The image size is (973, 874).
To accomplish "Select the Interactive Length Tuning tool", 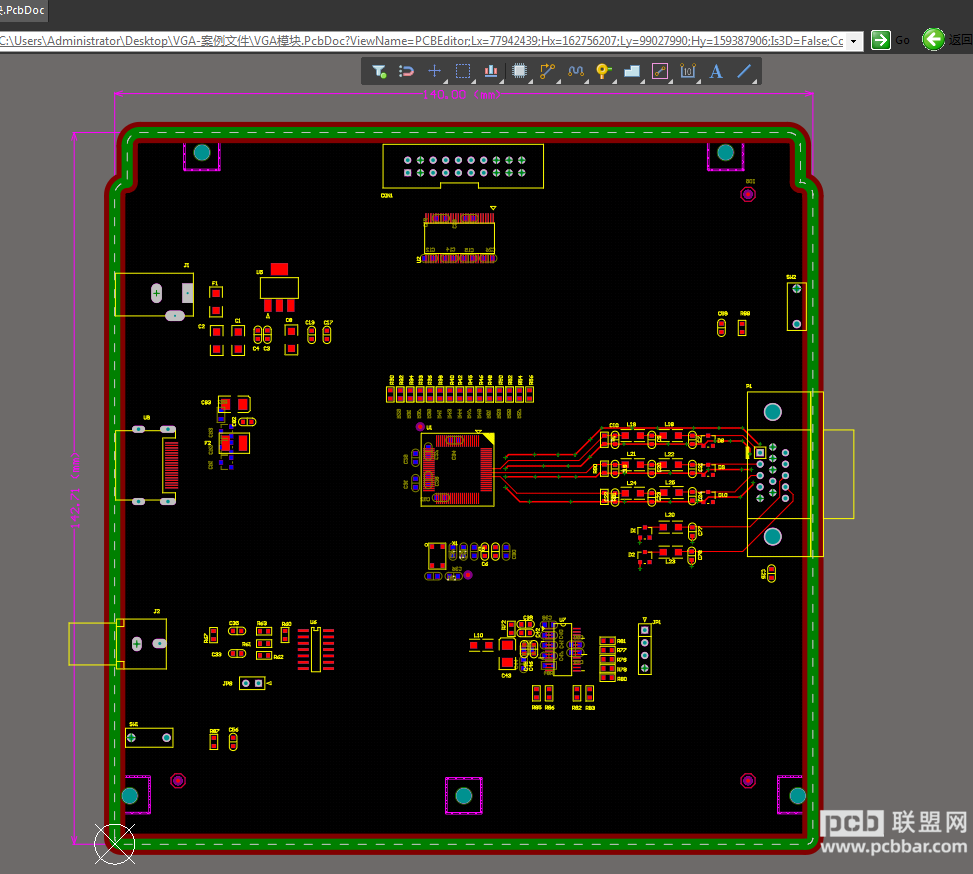I will 576,71.
